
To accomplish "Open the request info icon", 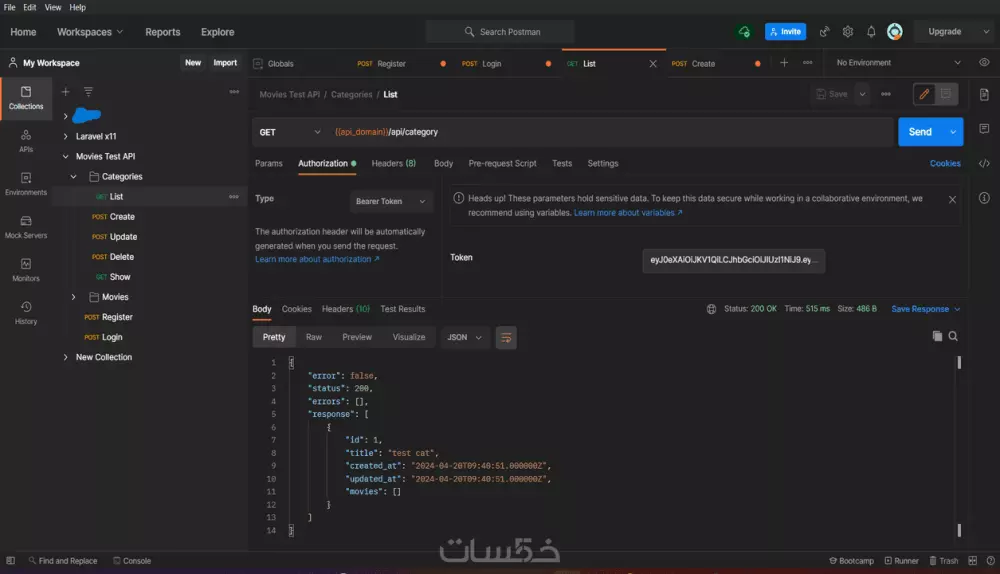I will point(984,198).
